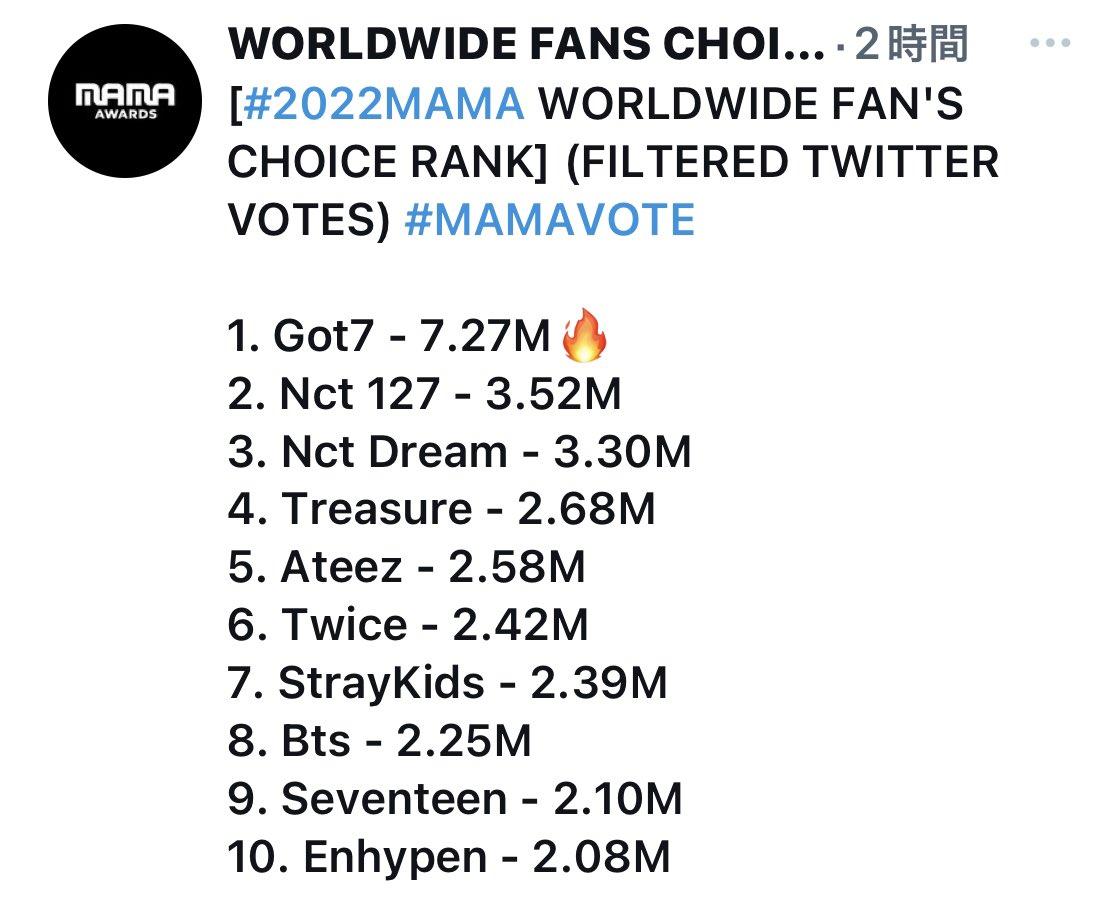
Task: Click the fire emoji next to Got7
Action: click(x=584, y=335)
